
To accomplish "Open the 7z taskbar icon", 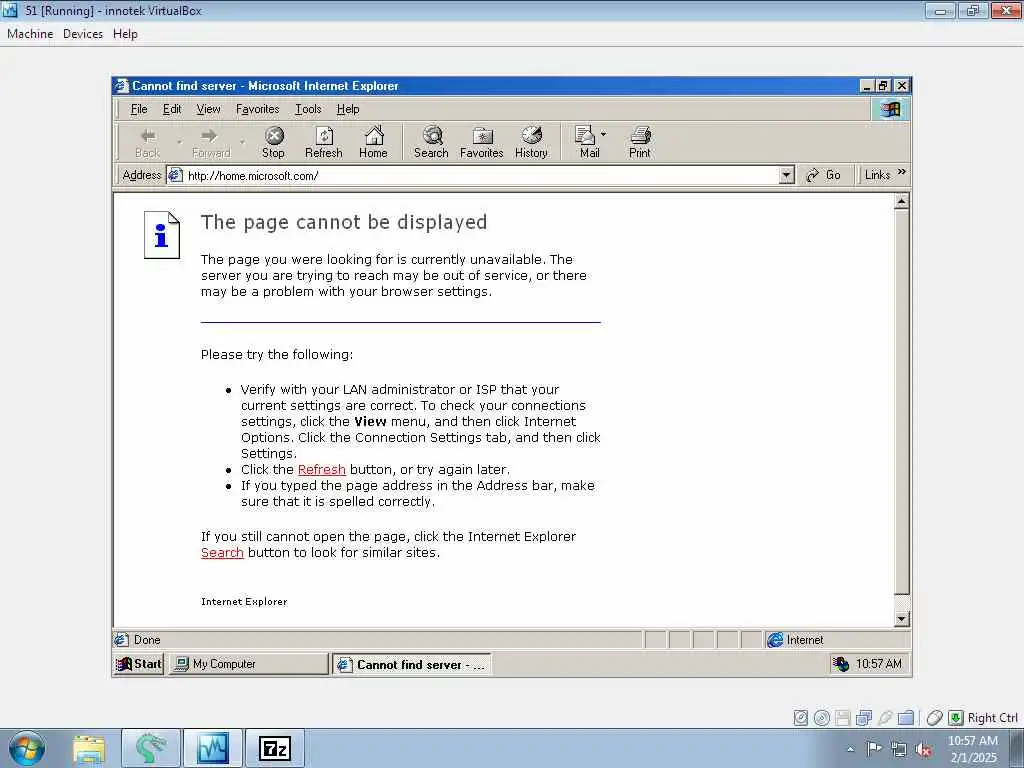I will click(x=274, y=748).
